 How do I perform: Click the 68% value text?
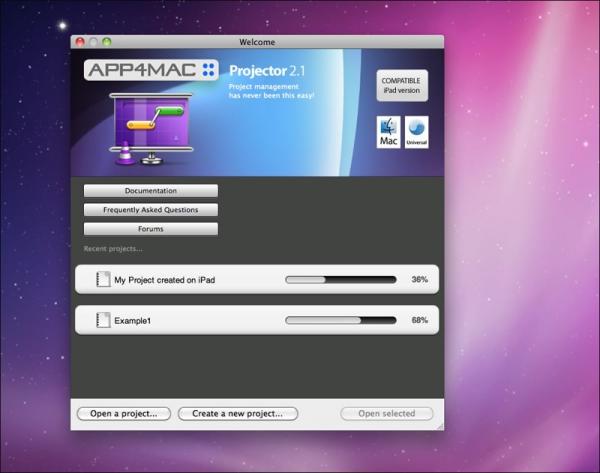(x=419, y=320)
